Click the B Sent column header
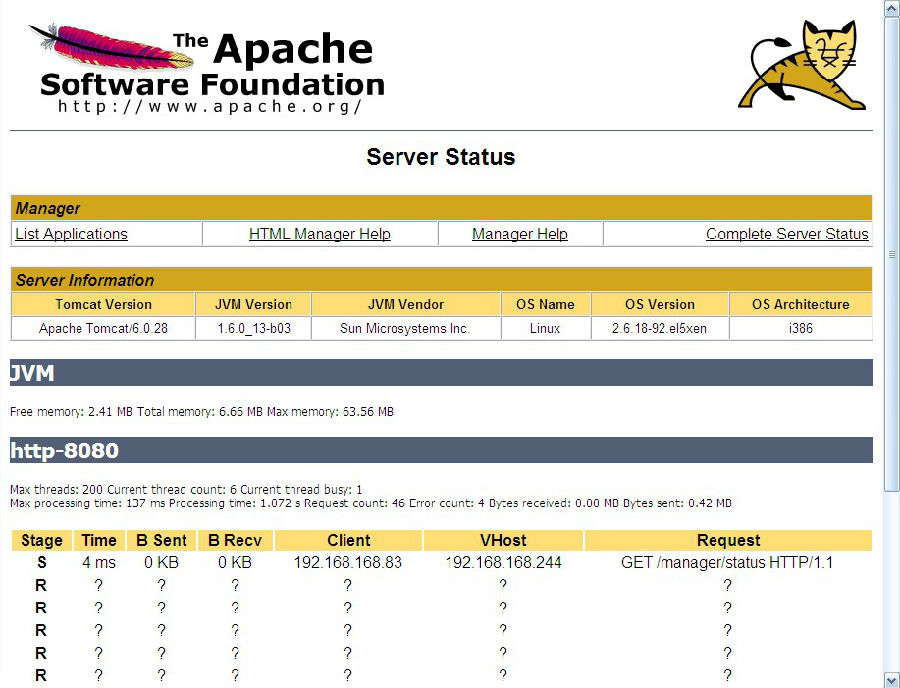 [x=161, y=541]
